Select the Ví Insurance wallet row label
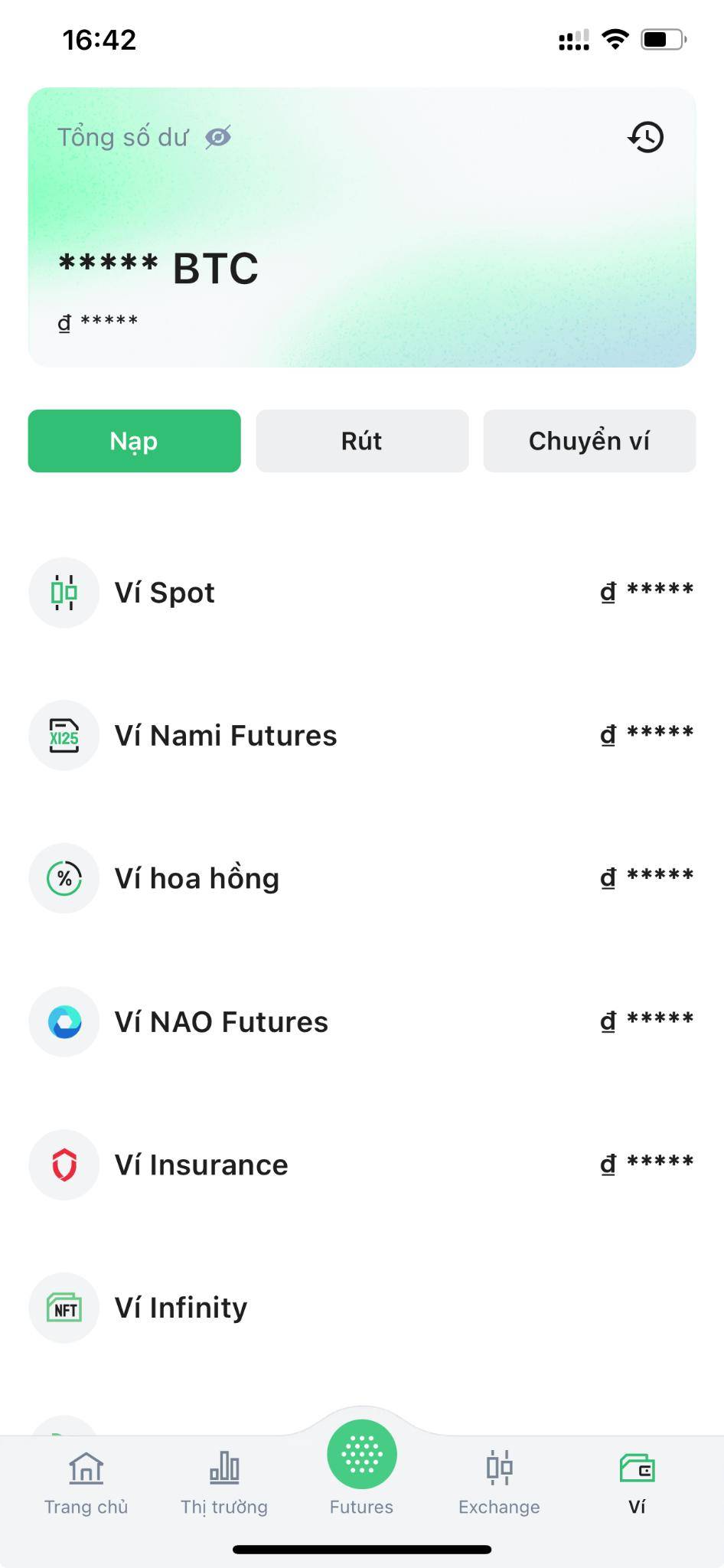This screenshot has width=724, height=1568. pyautogui.click(x=201, y=1165)
